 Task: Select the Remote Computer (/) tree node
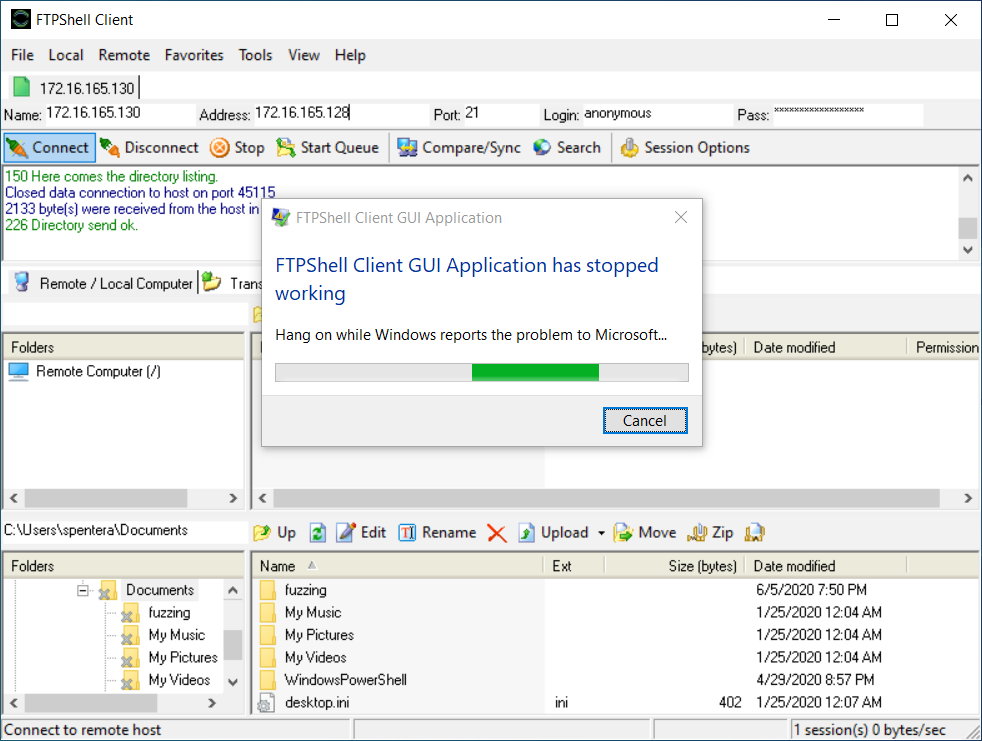tap(85, 371)
